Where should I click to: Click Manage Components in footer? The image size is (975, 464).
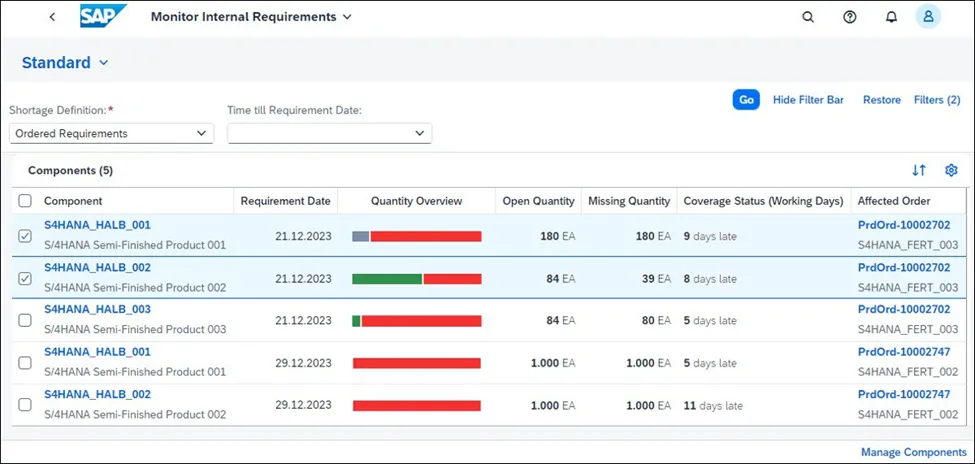913,452
